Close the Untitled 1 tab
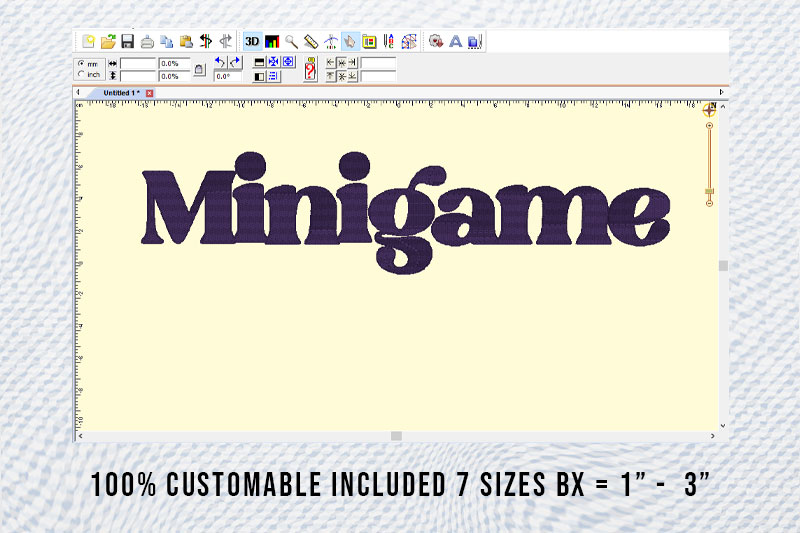This screenshot has height=533, width=800. pyautogui.click(x=149, y=93)
